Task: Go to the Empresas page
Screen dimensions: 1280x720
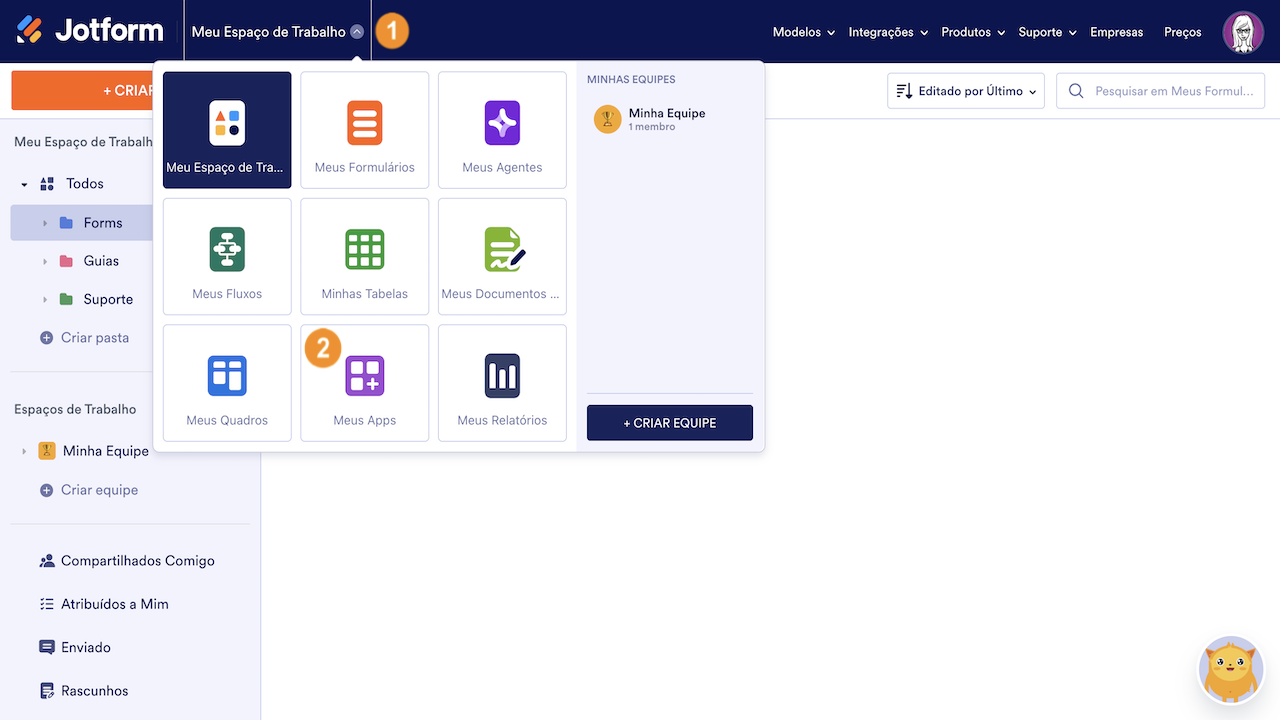Action: 1116,32
